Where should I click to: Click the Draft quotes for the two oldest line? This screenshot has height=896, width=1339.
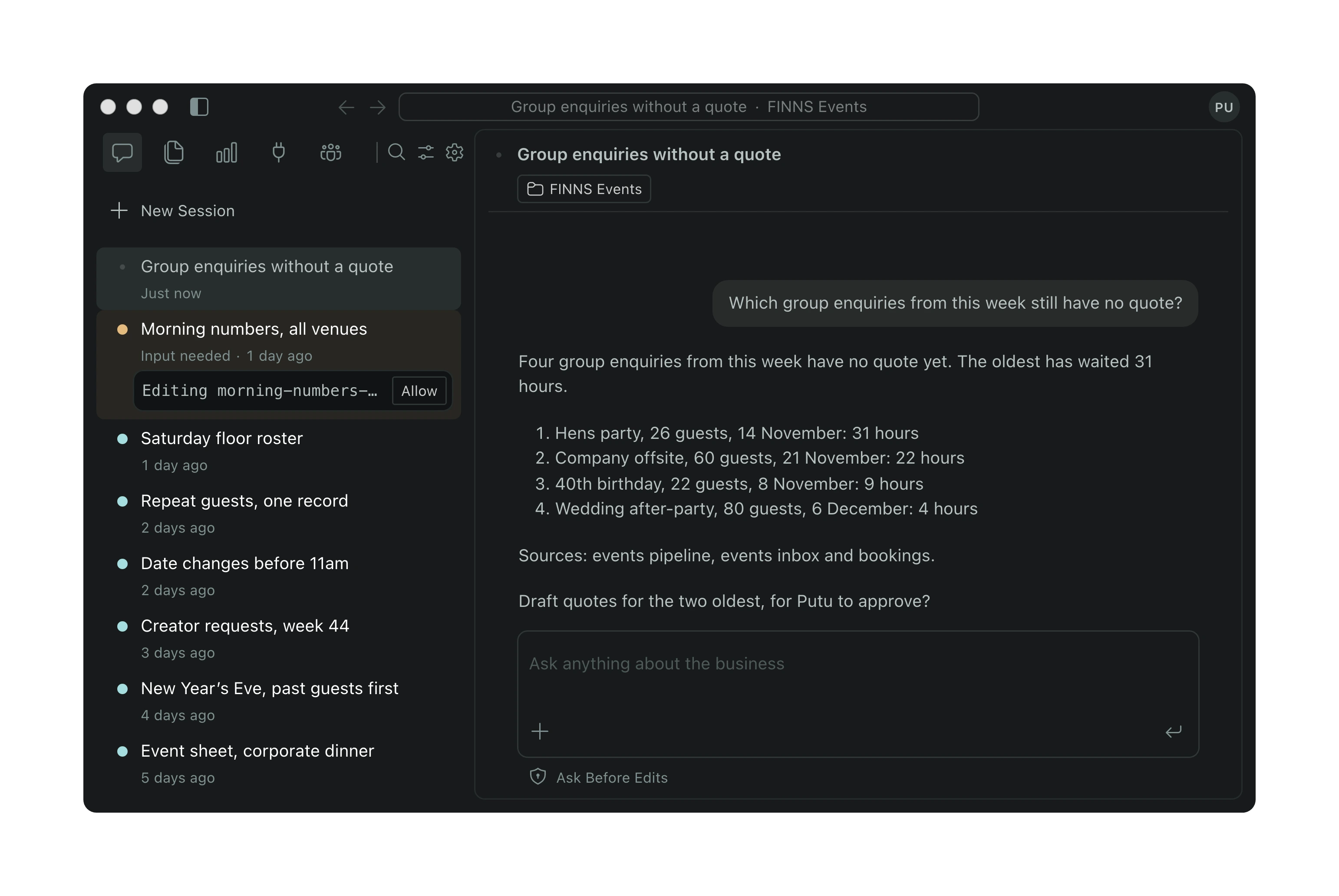[x=724, y=601]
